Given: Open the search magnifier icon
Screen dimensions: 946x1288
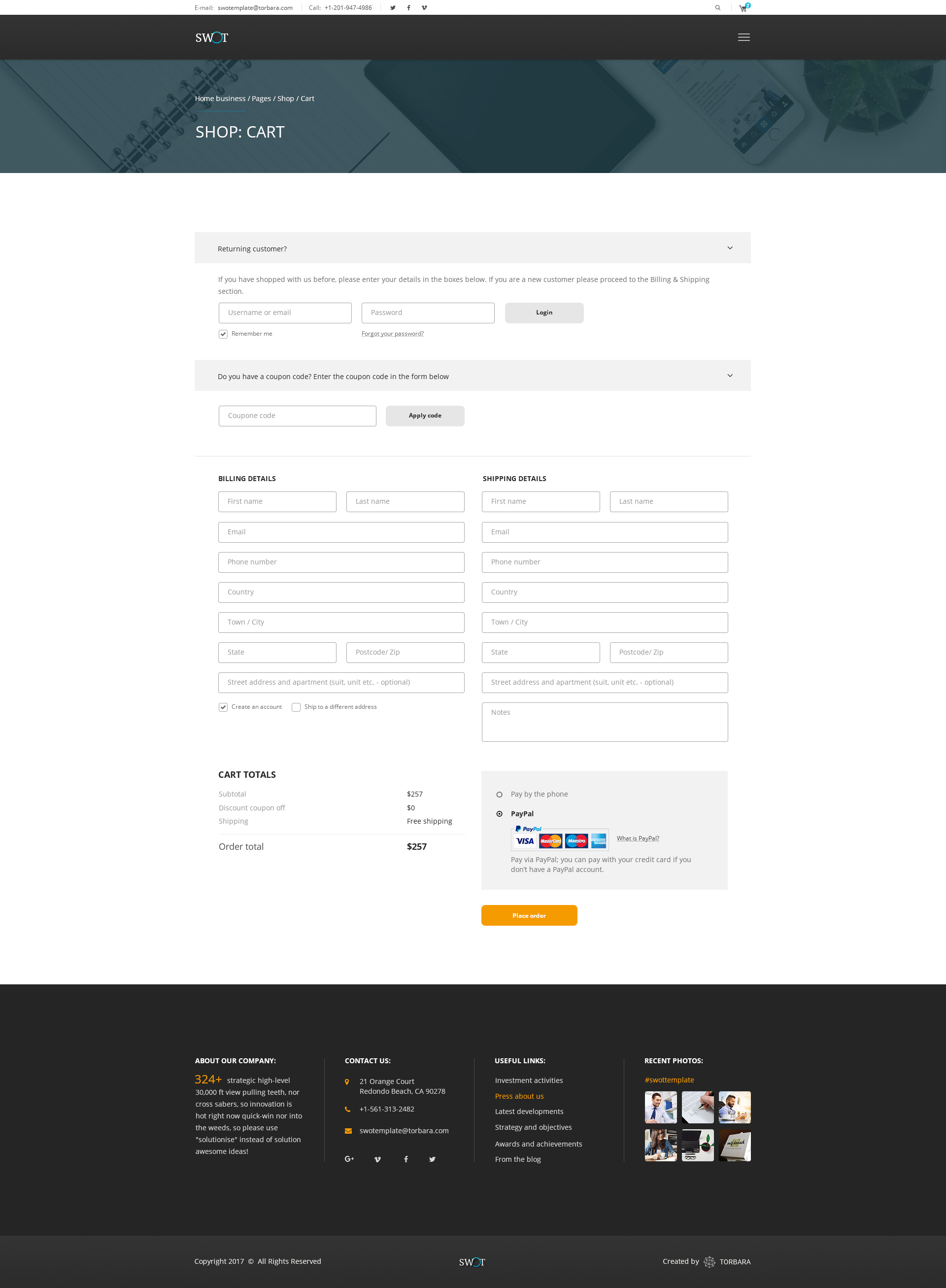Looking at the screenshot, I should (717, 8).
